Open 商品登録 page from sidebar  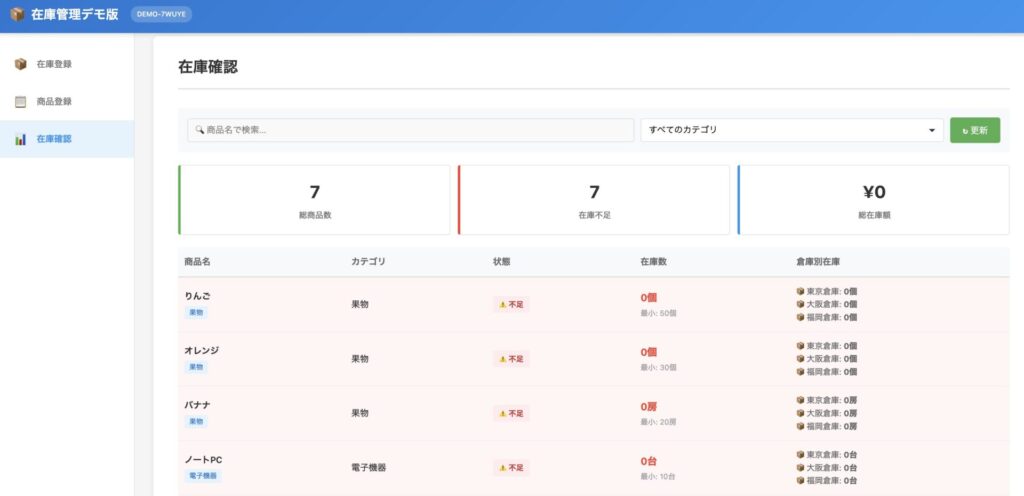(x=54, y=101)
